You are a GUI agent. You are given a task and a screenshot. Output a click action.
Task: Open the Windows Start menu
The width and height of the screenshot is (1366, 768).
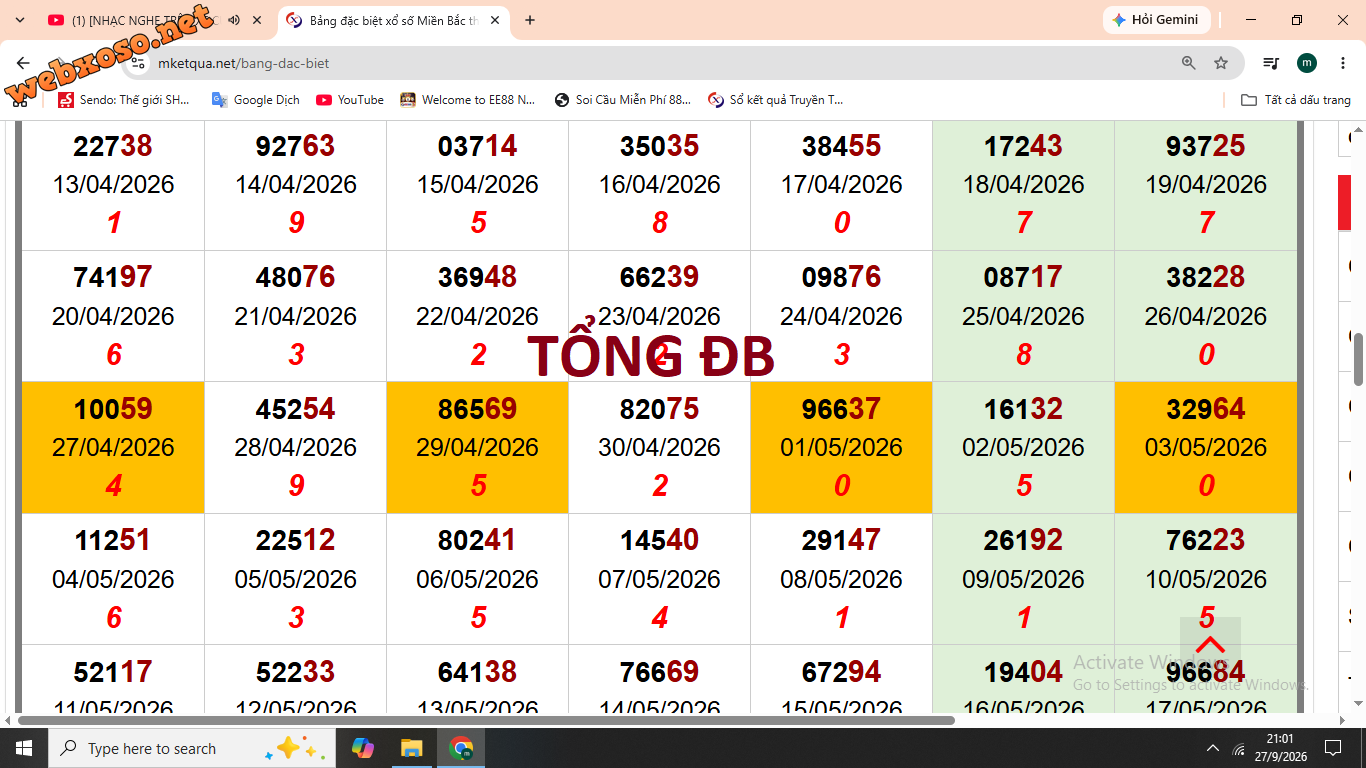(23, 748)
